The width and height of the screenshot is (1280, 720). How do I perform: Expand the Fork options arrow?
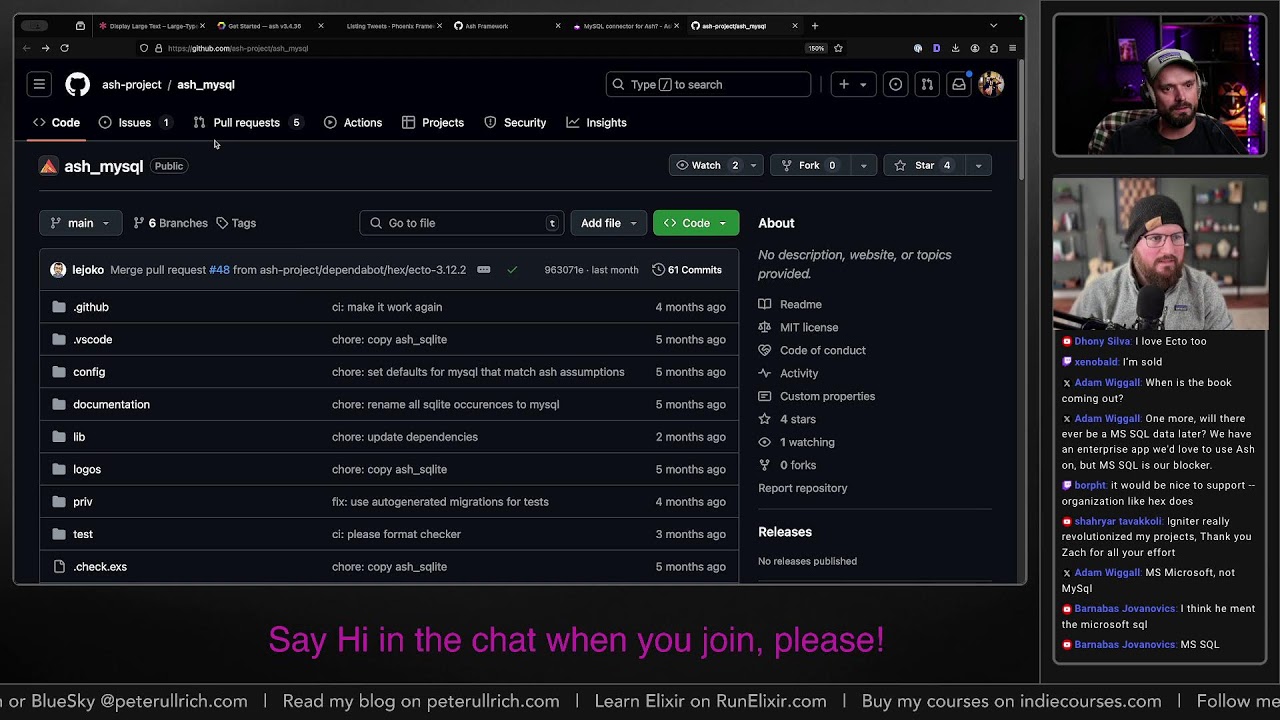click(863, 166)
